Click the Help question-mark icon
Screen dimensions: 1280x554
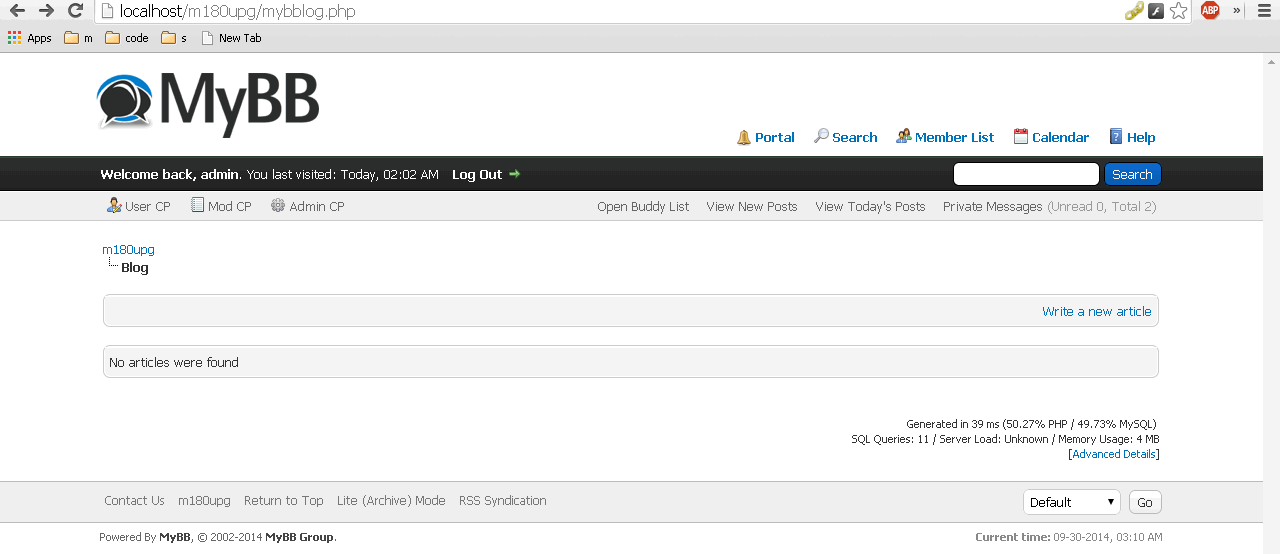point(1116,137)
